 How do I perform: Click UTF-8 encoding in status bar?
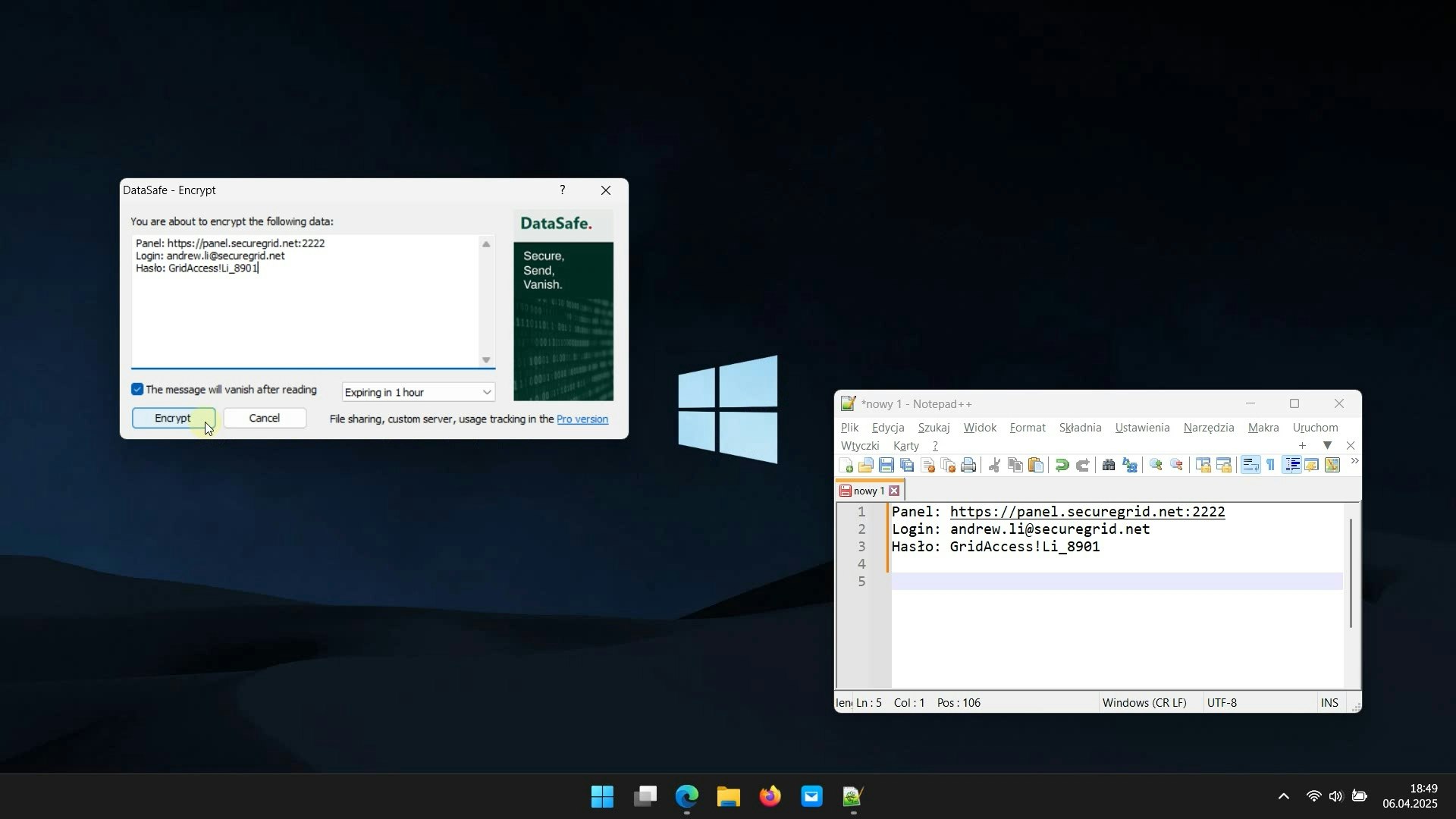click(1222, 703)
